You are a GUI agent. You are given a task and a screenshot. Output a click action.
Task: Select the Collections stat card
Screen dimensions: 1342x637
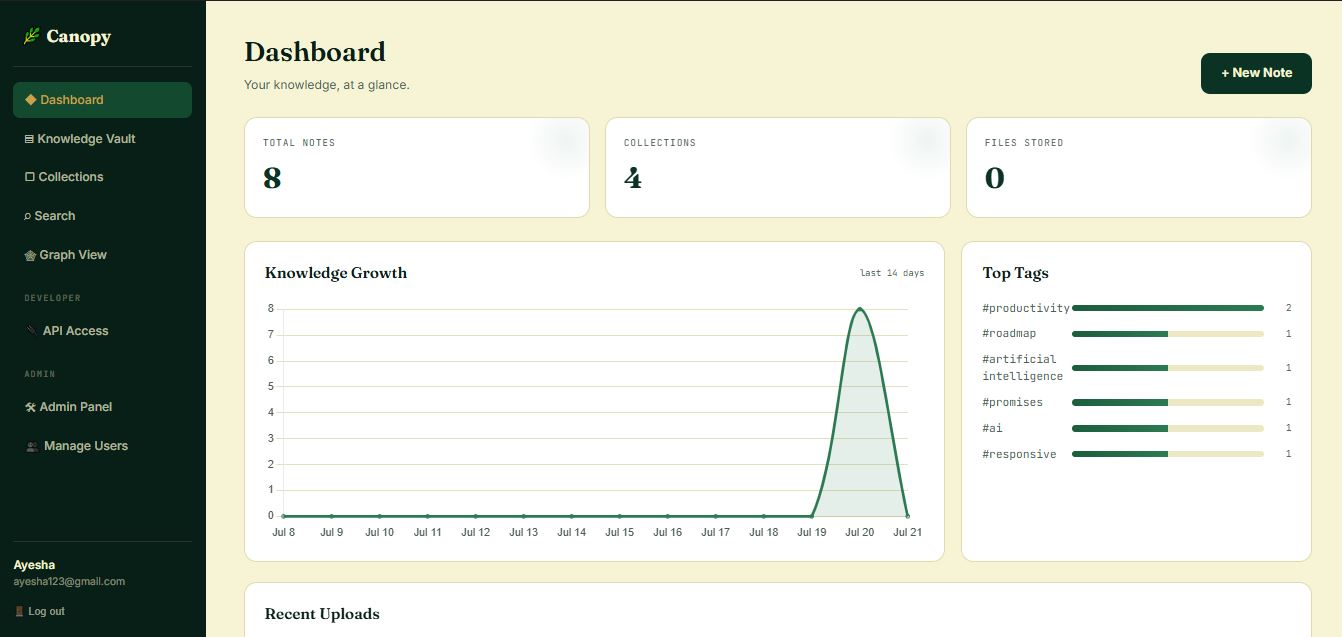point(778,167)
